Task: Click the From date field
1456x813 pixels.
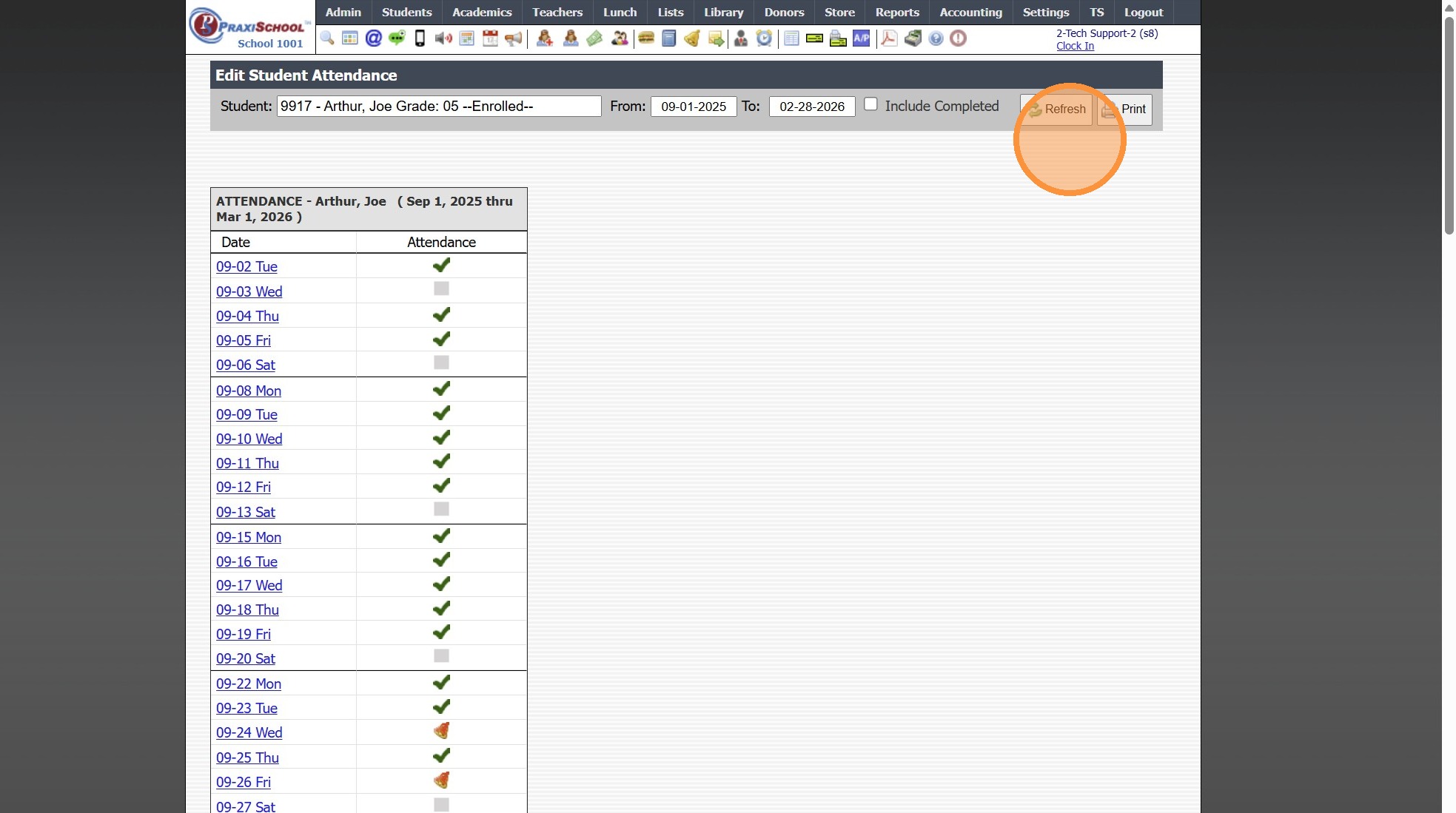Action: [x=693, y=107]
